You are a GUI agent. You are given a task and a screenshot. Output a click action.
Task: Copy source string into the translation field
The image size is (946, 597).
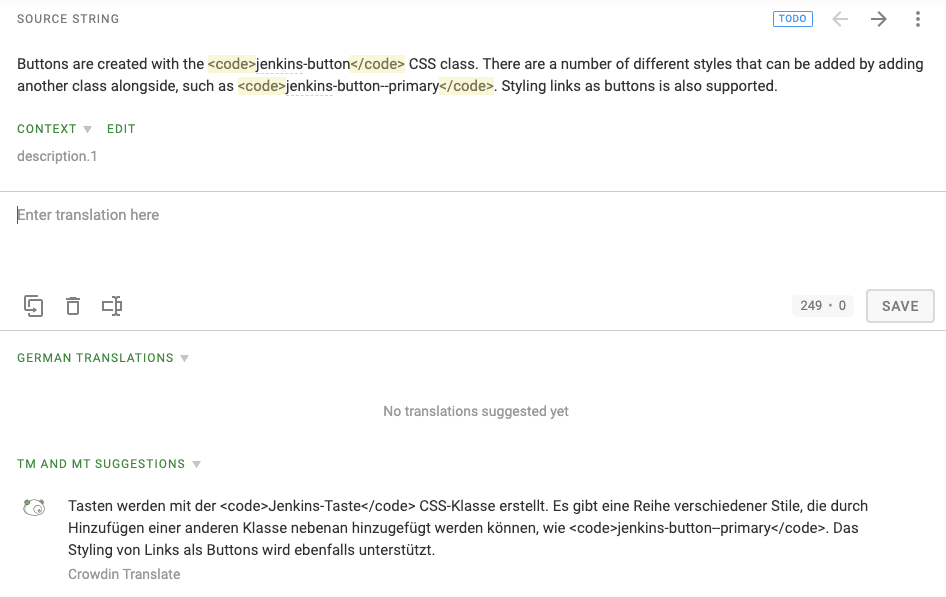coord(33,306)
